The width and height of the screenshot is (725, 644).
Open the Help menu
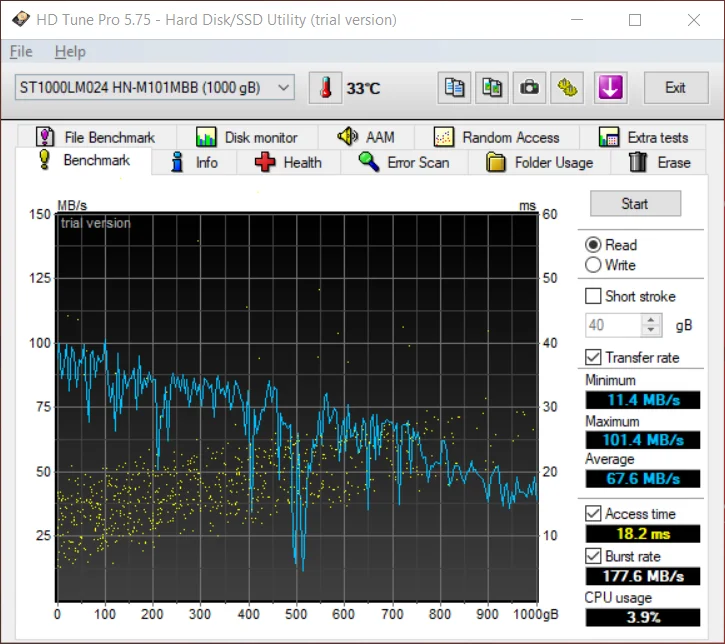[70, 51]
